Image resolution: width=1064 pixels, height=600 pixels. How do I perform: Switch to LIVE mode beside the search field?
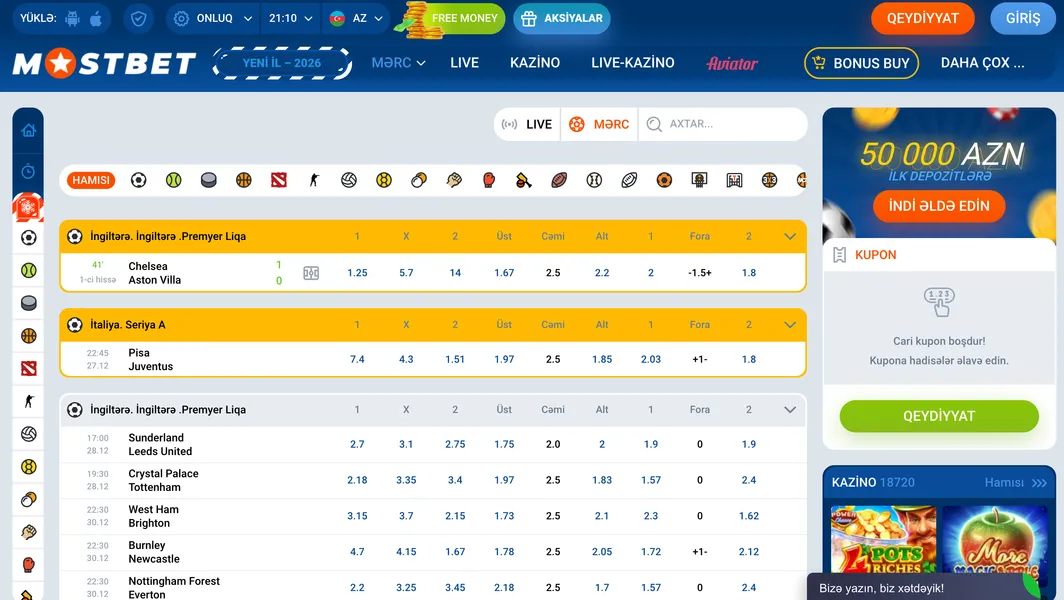(x=528, y=124)
